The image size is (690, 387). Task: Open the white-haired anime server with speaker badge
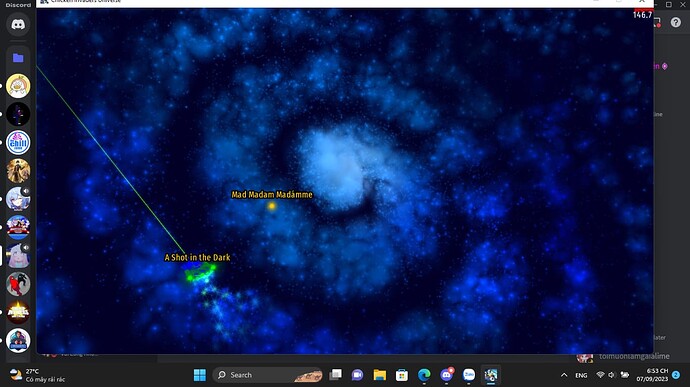coord(18,199)
